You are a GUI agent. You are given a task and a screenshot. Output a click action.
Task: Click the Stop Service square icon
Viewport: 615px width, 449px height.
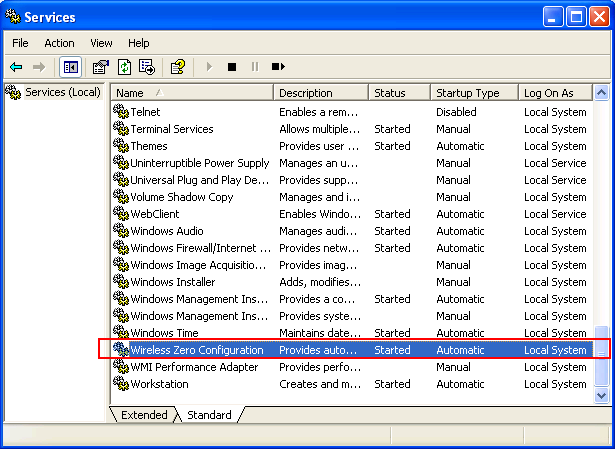click(232, 67)
